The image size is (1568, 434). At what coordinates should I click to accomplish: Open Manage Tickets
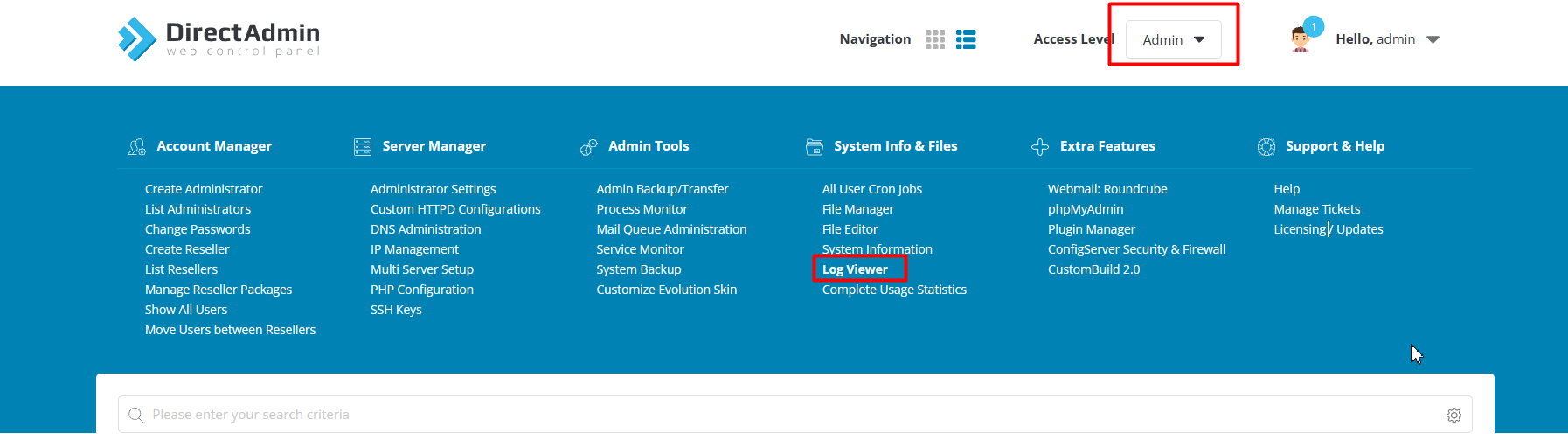(1317, 209)
